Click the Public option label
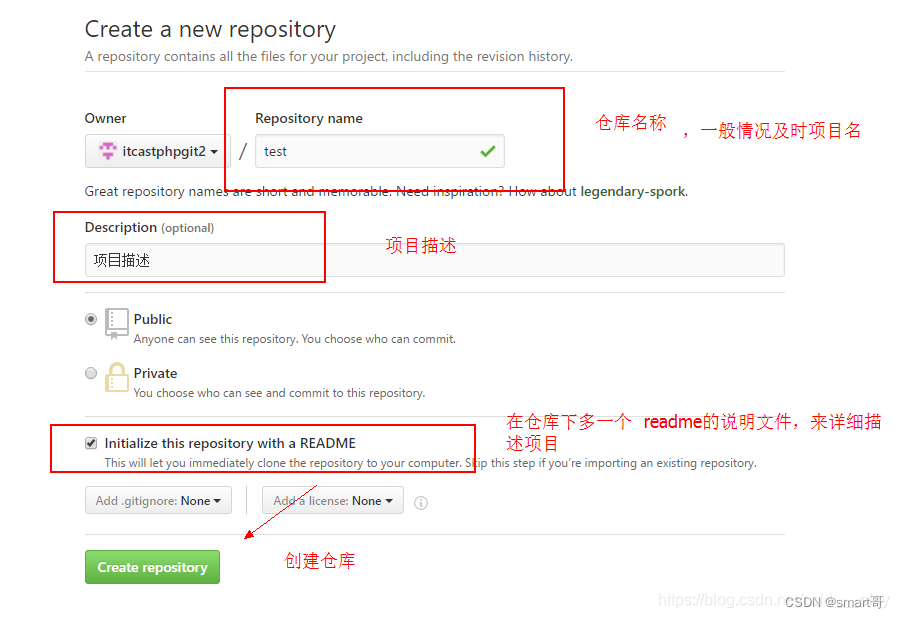This screenshot has height=618, width=899. pos(153,319)
